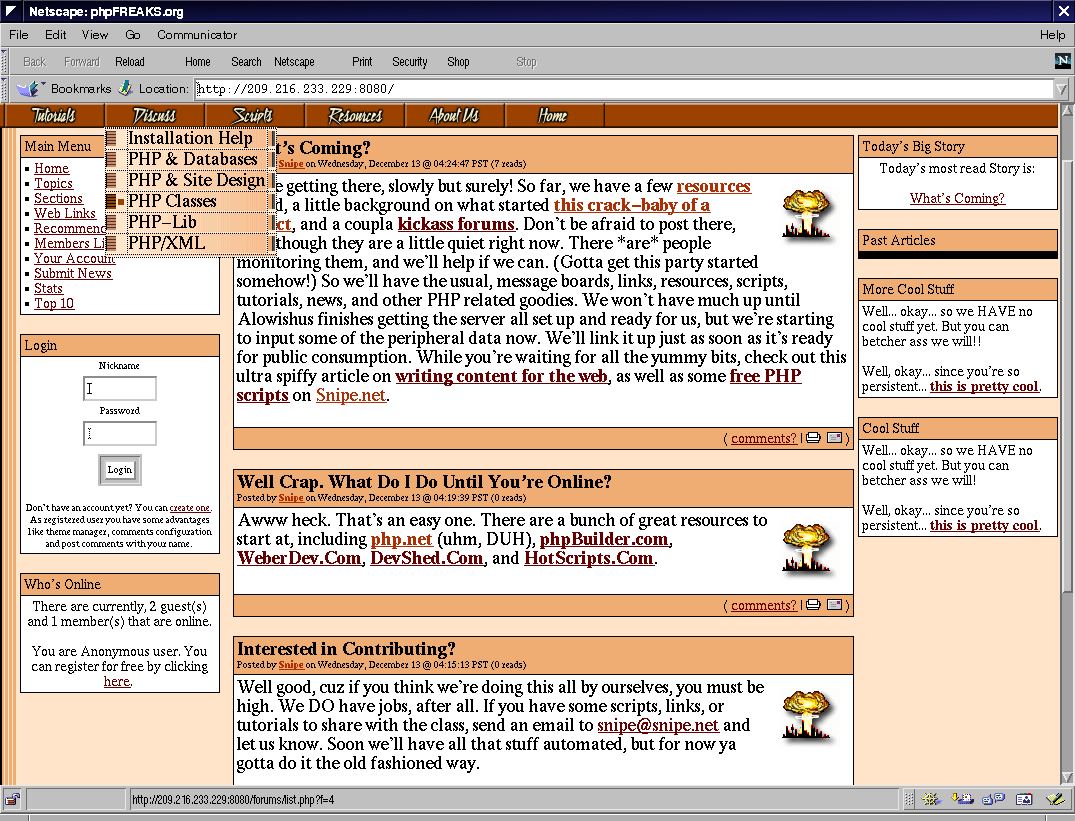Click the printer icon under What's Coming story
This screenshot has width=1075, height=821.
pyautogui.click(x=814, y=438)
